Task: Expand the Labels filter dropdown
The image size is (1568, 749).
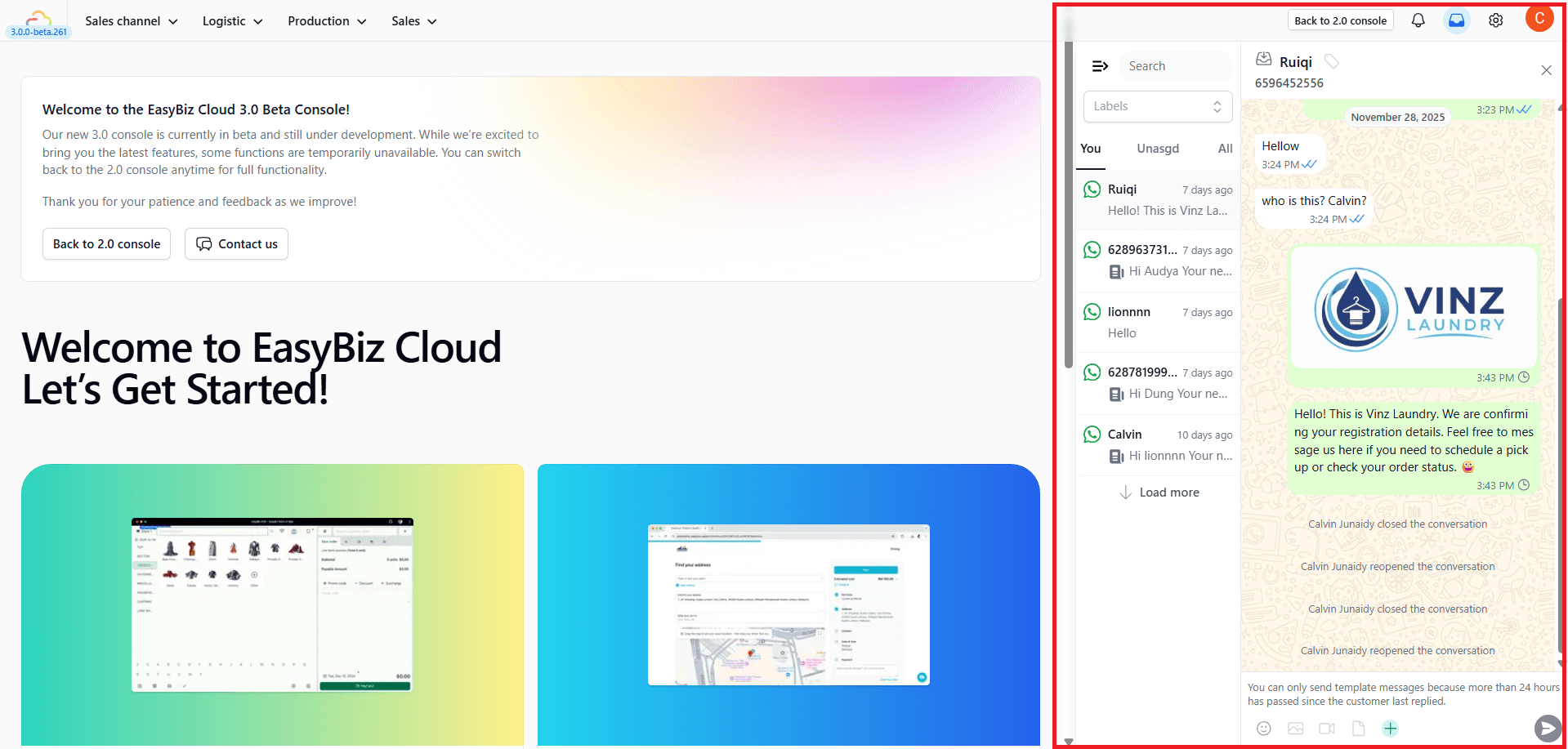Action: [x=1157, y=106]
